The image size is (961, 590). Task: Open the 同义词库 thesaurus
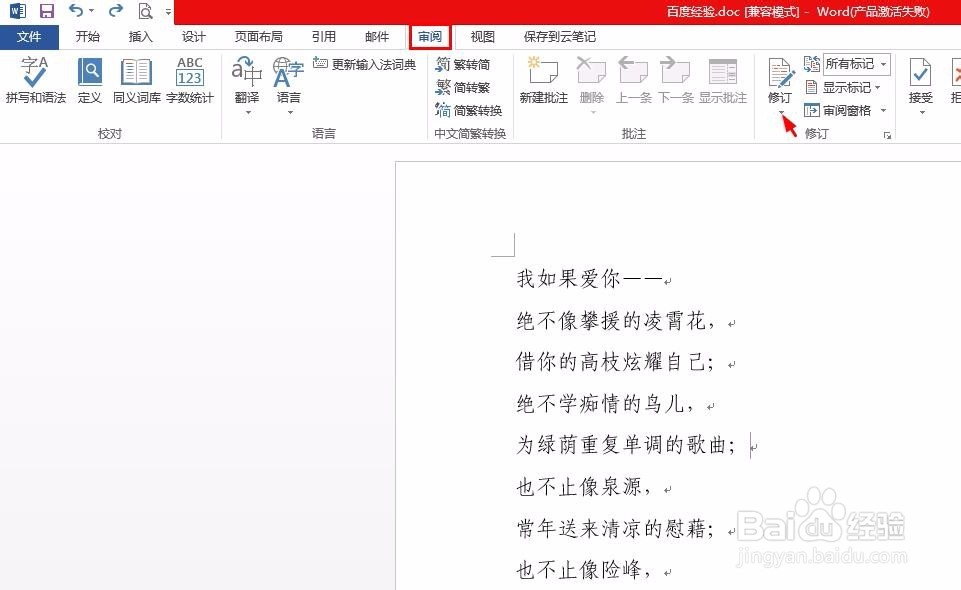pos(137,80)
